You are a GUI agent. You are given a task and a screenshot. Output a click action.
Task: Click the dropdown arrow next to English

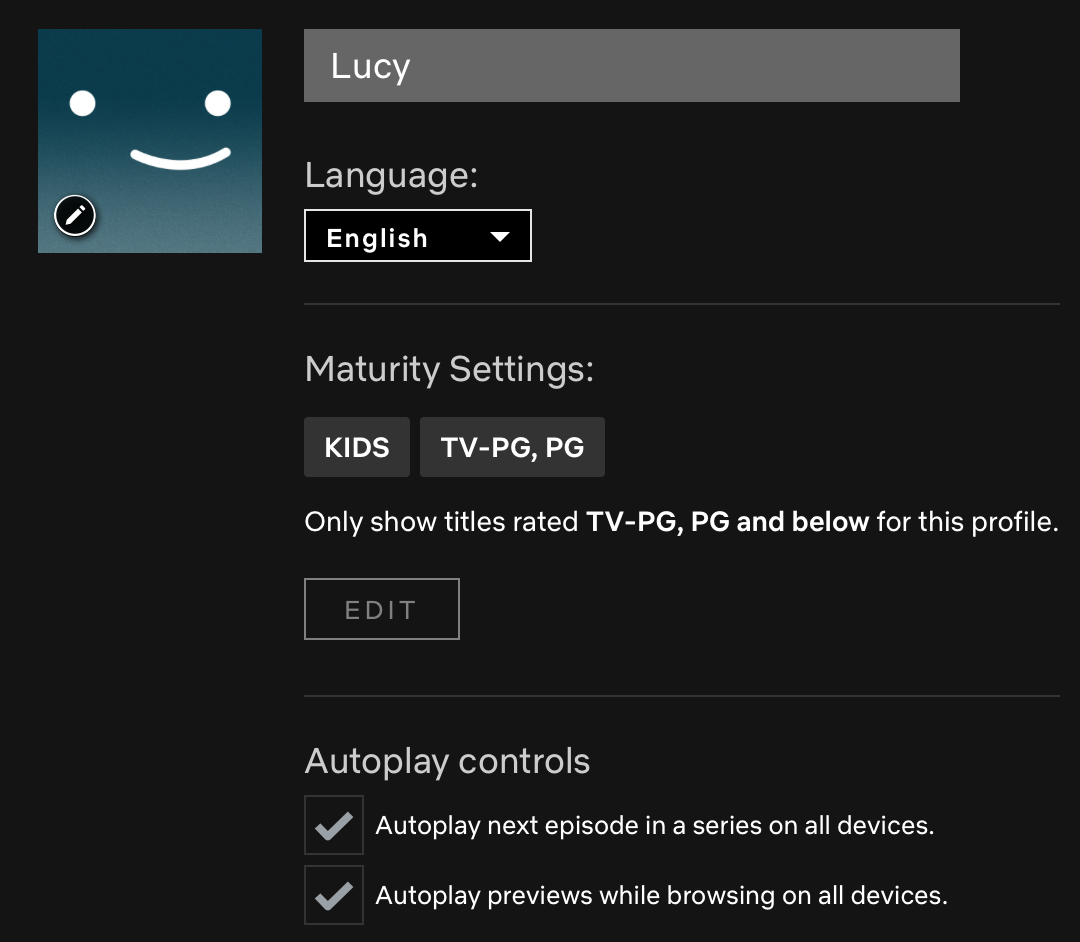pos(499,237)
